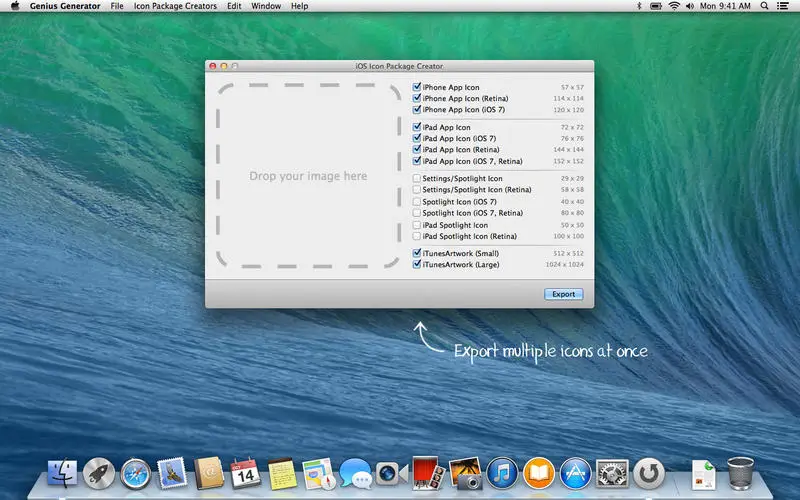Enable Settings/Spotlight Icon 29 x 29 checkbox
The width and height of the screenshot is (800, 500).
point(417,178)
